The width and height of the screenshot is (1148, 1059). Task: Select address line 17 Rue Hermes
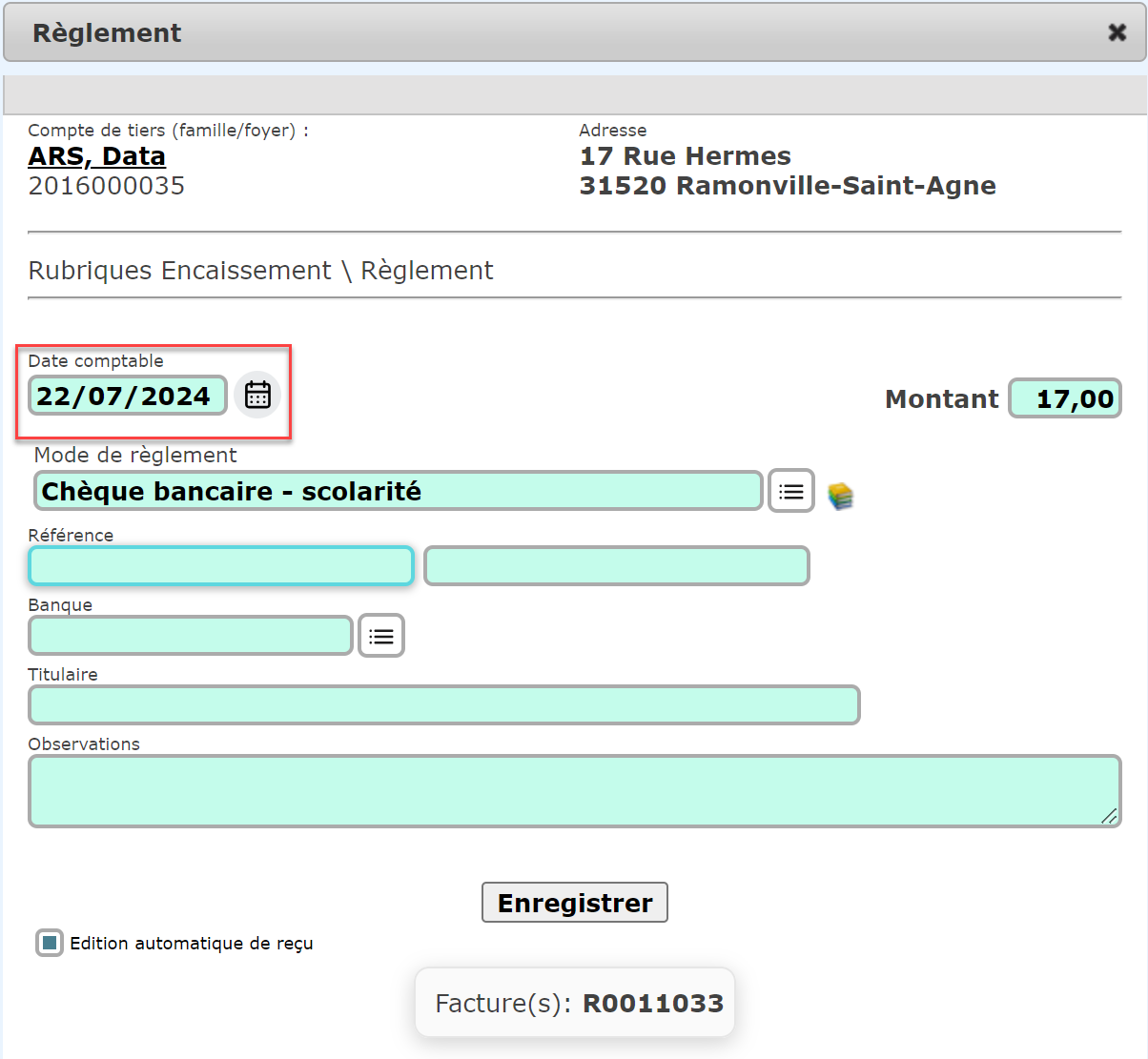686,156
